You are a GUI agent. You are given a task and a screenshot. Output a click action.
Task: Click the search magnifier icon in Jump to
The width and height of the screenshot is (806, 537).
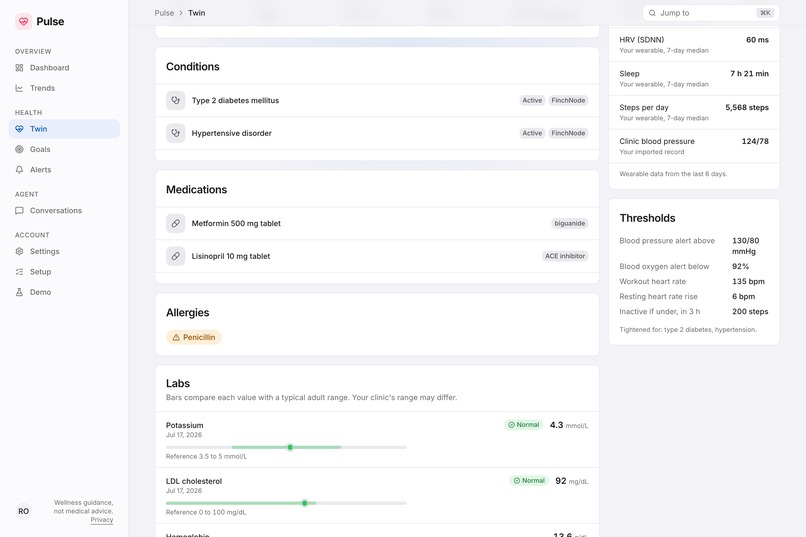click(652, 13)
